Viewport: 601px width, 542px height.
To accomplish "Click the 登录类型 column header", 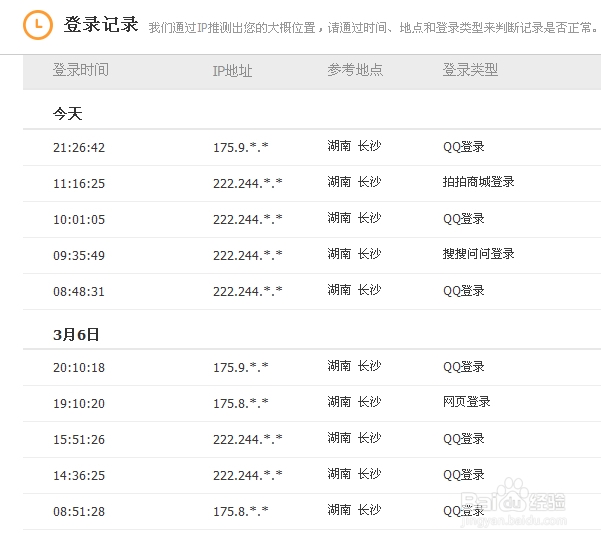I will pyautogui.click(x=470, y=70).
